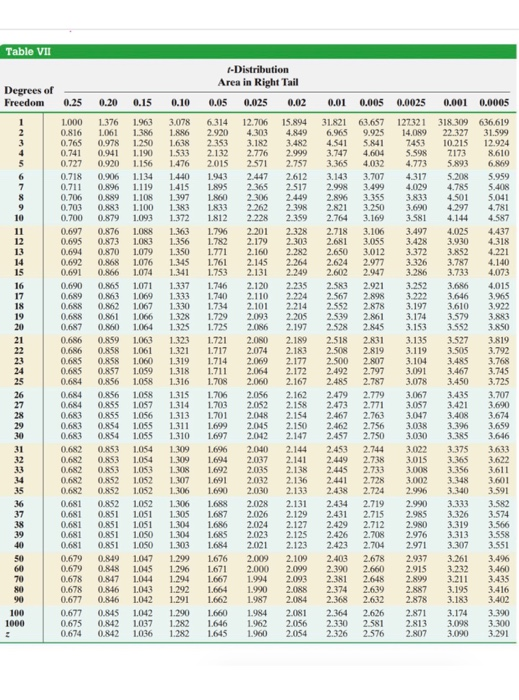
Task: Select the 0.05 column header
Action: [x=218, y=103]
